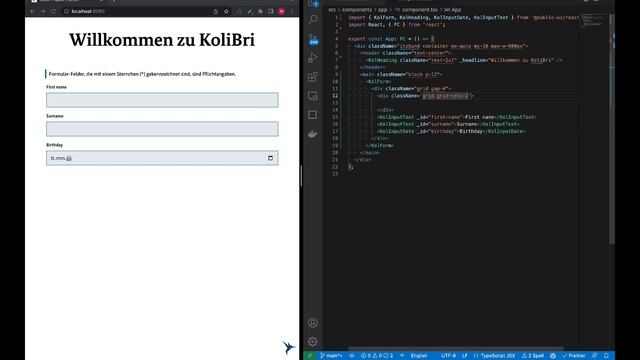Open the Extensions view
This screenshot has height=360, width=640.
click(x=313, y=77)
